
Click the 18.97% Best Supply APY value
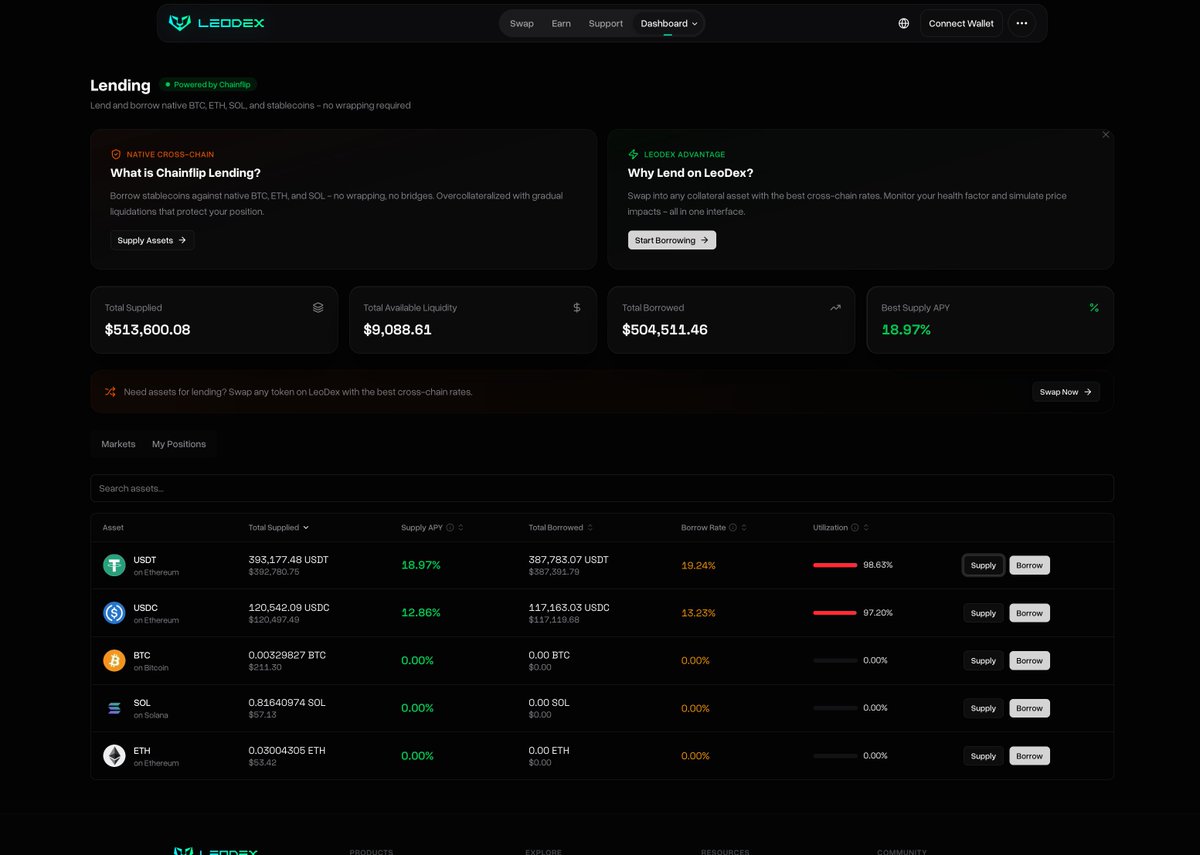(x=906, y=329)
